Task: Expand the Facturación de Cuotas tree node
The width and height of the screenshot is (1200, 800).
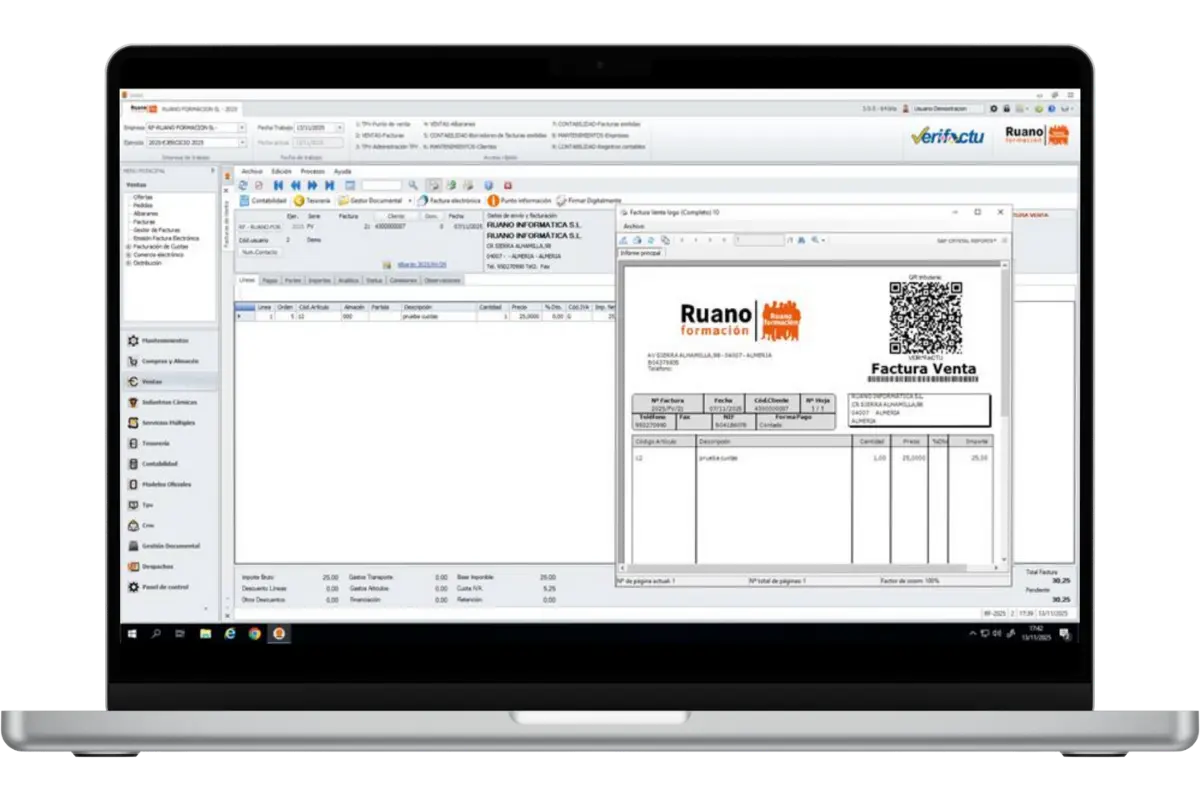Action: (x=128, y=246)
